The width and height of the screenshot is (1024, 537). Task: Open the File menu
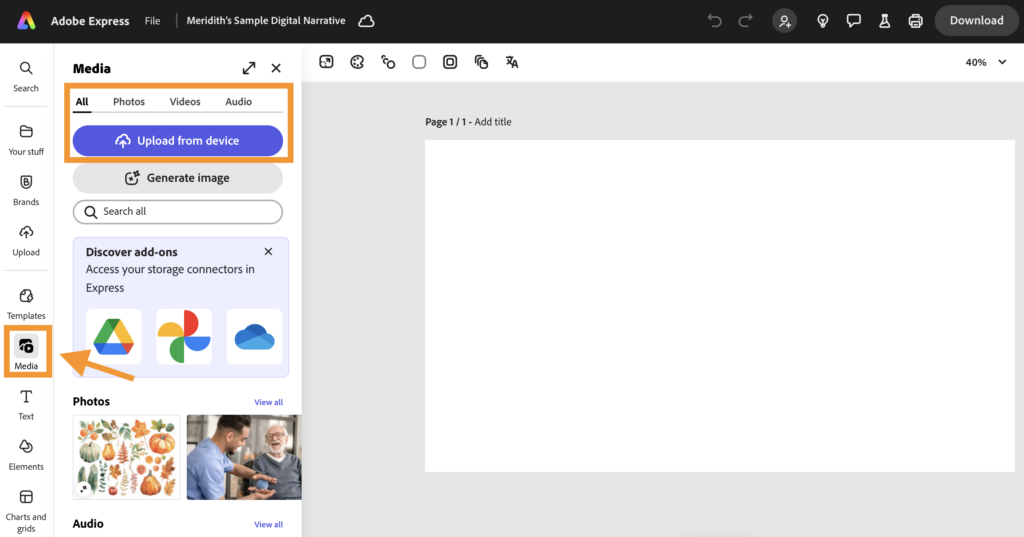152,20
